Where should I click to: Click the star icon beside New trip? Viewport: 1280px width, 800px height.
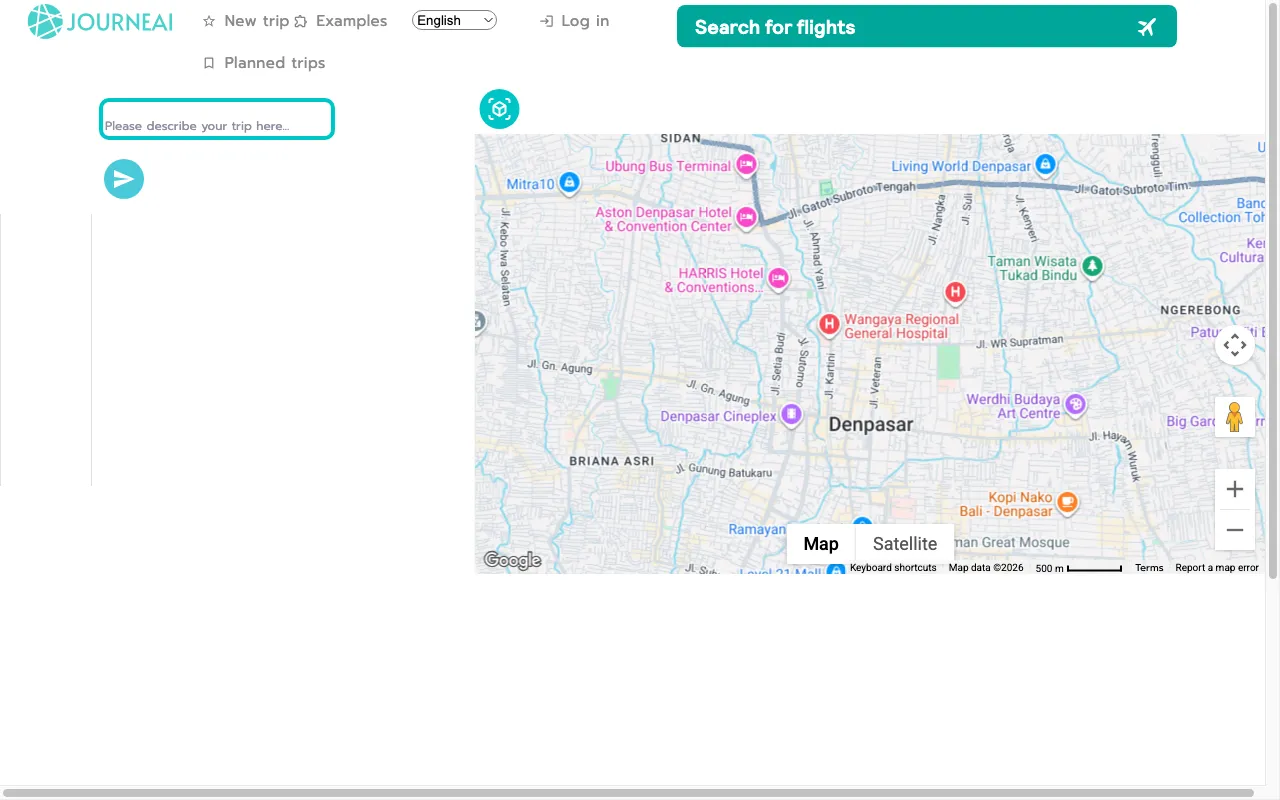209,21
